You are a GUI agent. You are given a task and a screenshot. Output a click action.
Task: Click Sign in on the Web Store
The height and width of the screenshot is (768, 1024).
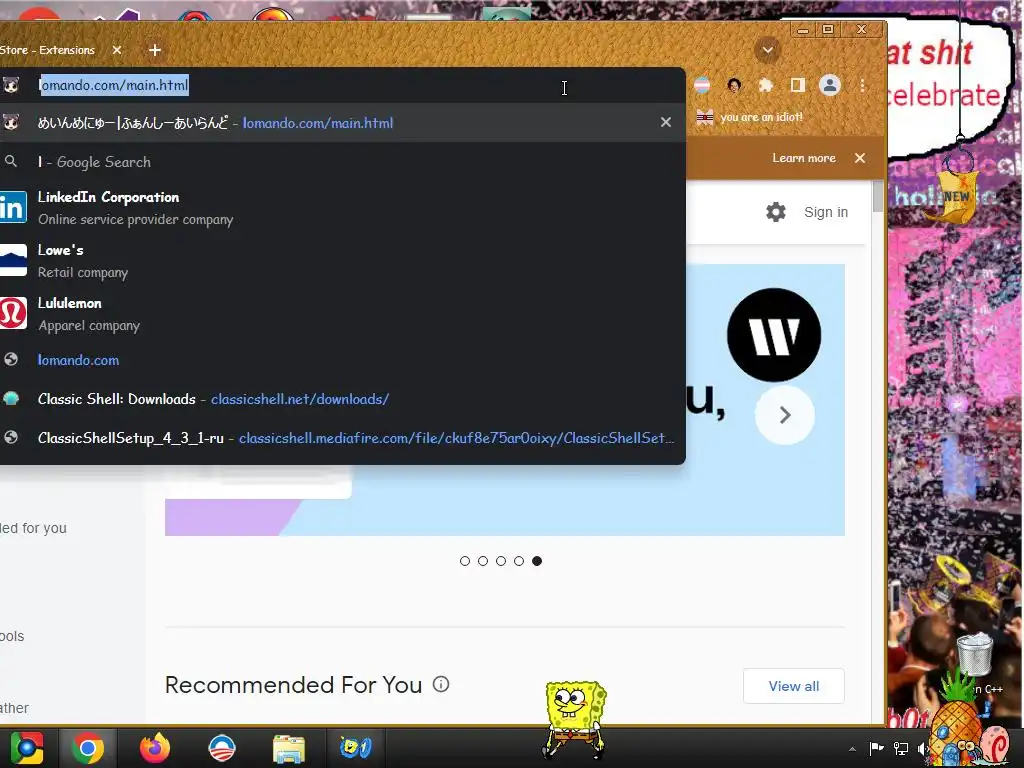(x=826, y=212)
